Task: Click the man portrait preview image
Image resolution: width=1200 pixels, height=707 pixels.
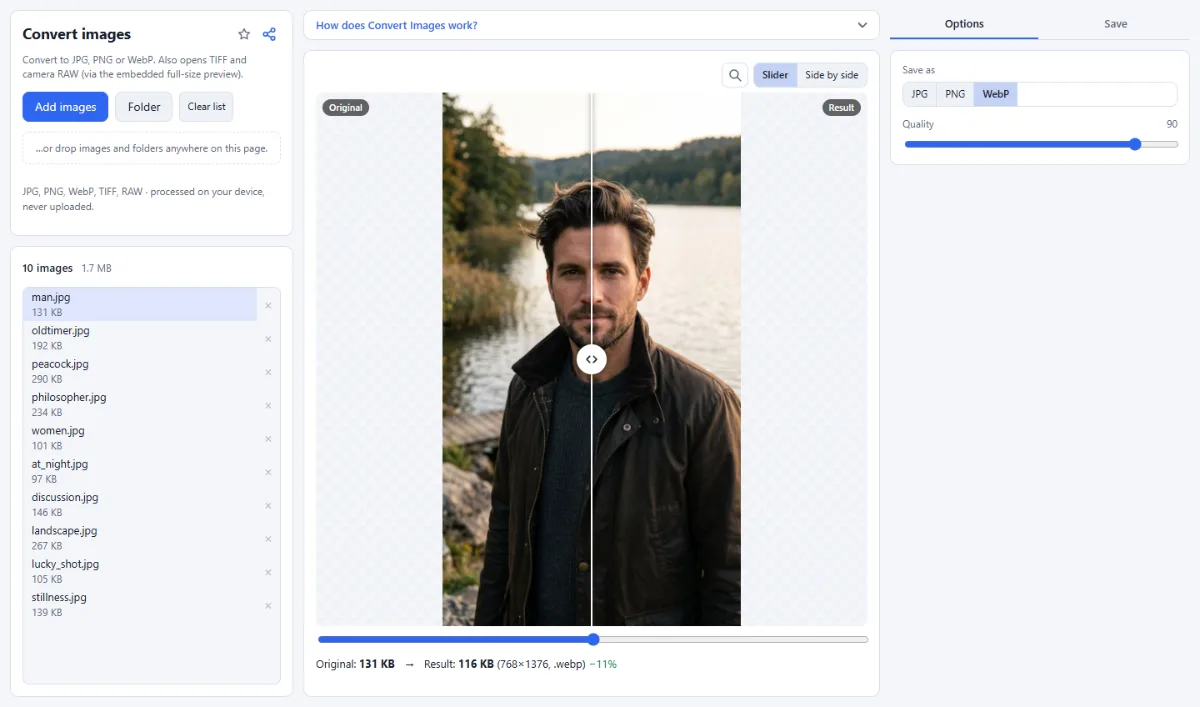Action: (591, 359)
